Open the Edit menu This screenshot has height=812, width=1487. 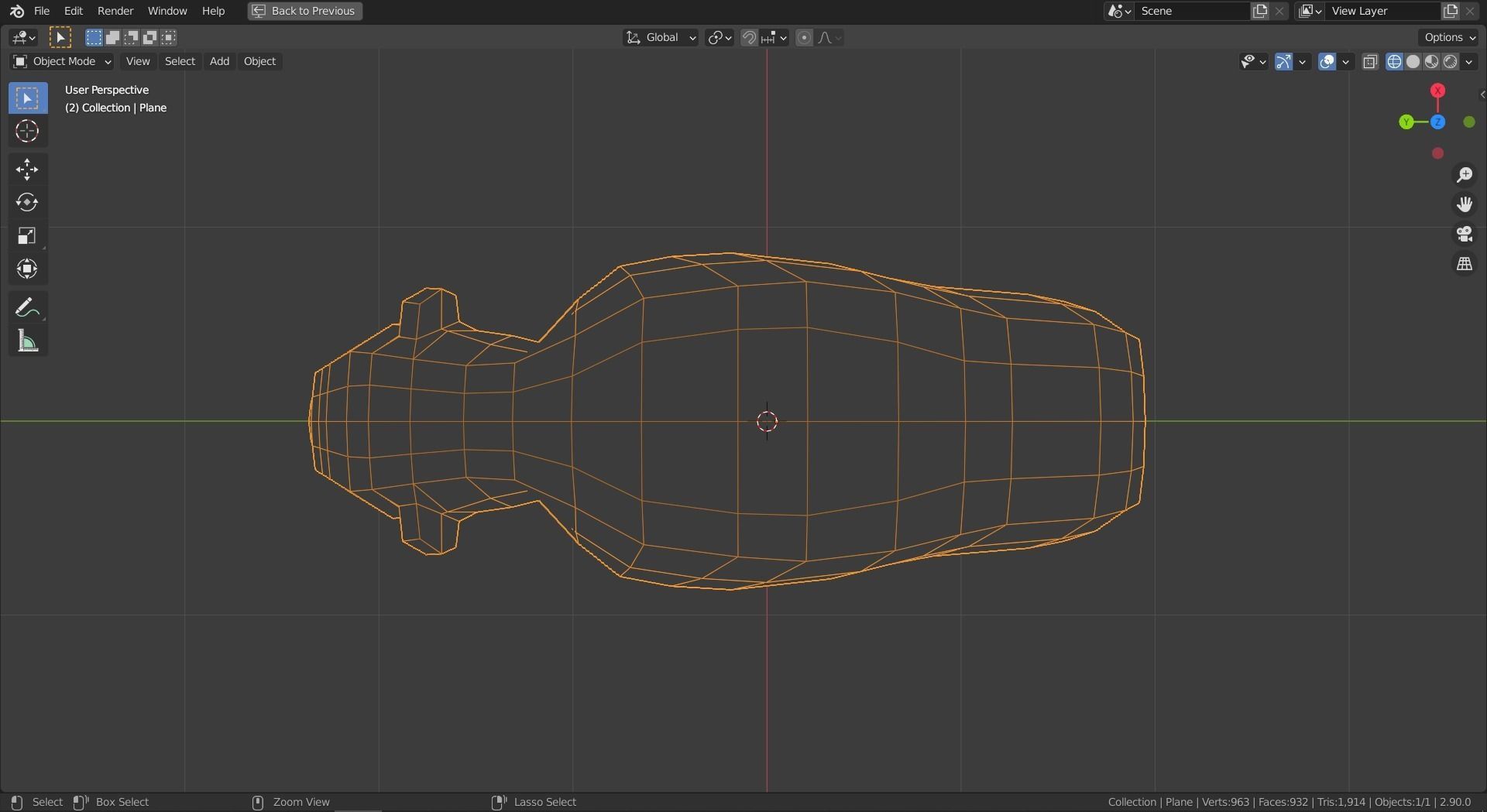point(74,11)
